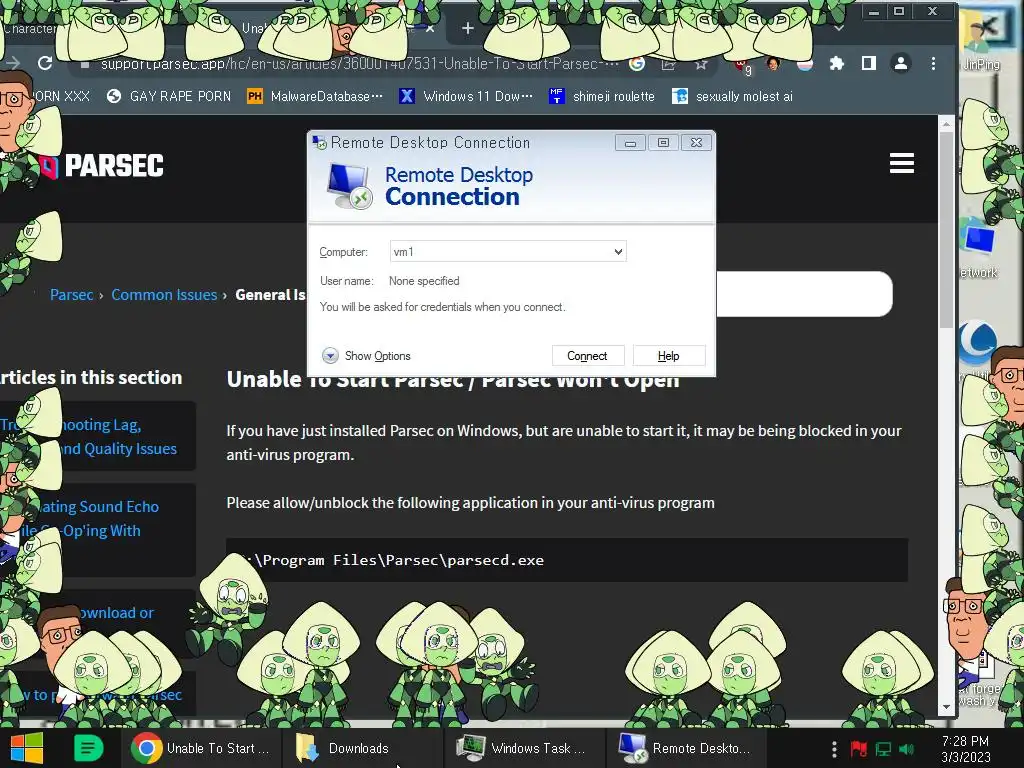Click the share icon in the address bar

coord(668,63)
